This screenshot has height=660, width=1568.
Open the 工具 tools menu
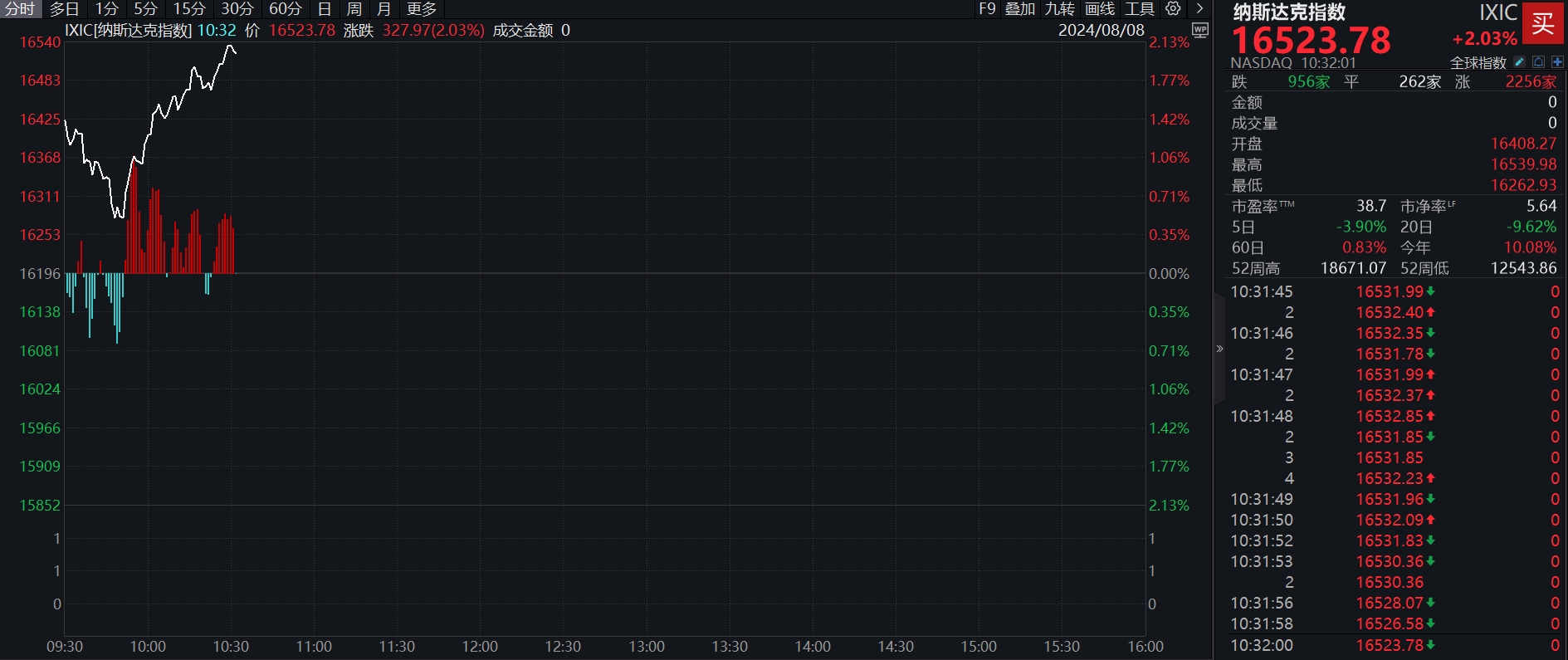(x=1140, y=9)
